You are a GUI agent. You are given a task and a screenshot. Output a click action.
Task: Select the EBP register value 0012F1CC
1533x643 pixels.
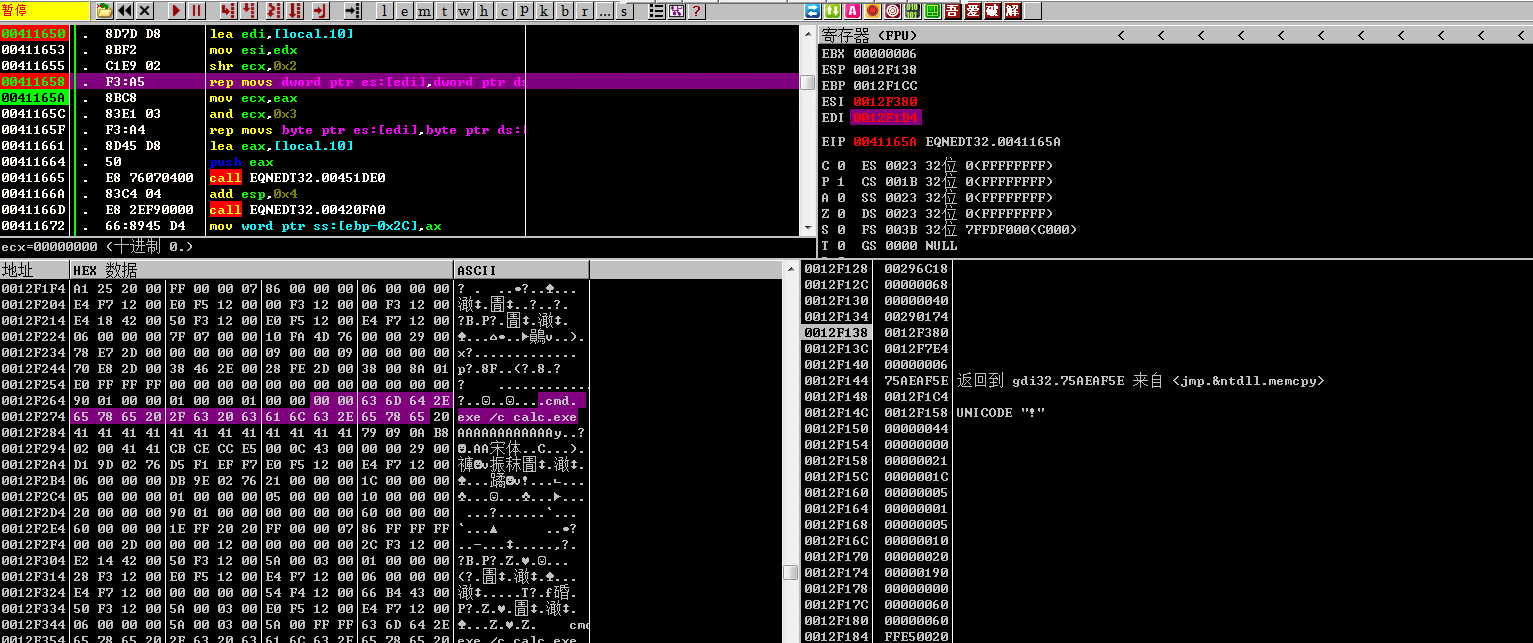click(885, 86)
